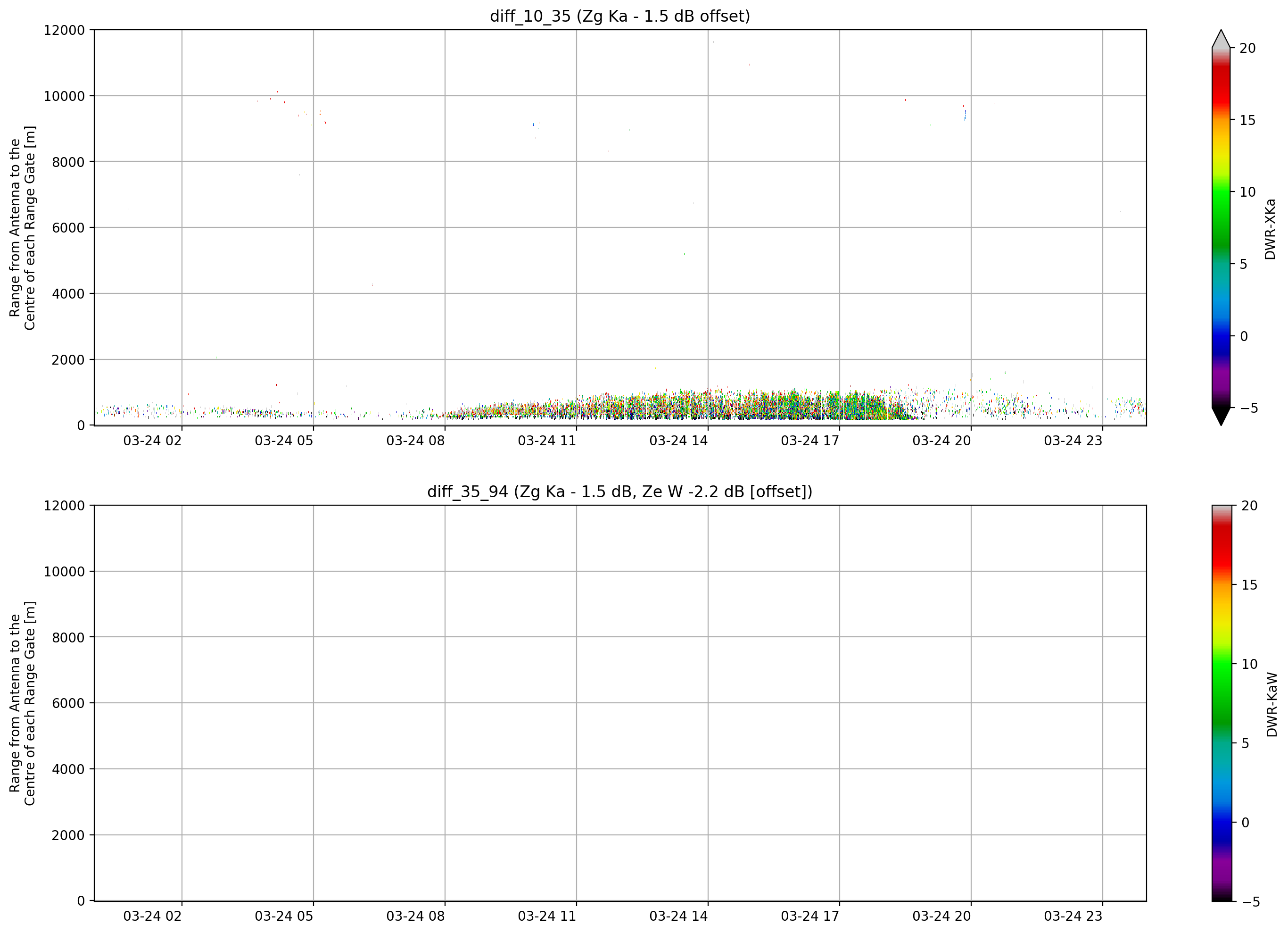Image resolution: width=1288 pixels, height=933 pixels.
Task: Click the y-axis label of the diff_35_94 plot
Action: [x=22, y=703]
